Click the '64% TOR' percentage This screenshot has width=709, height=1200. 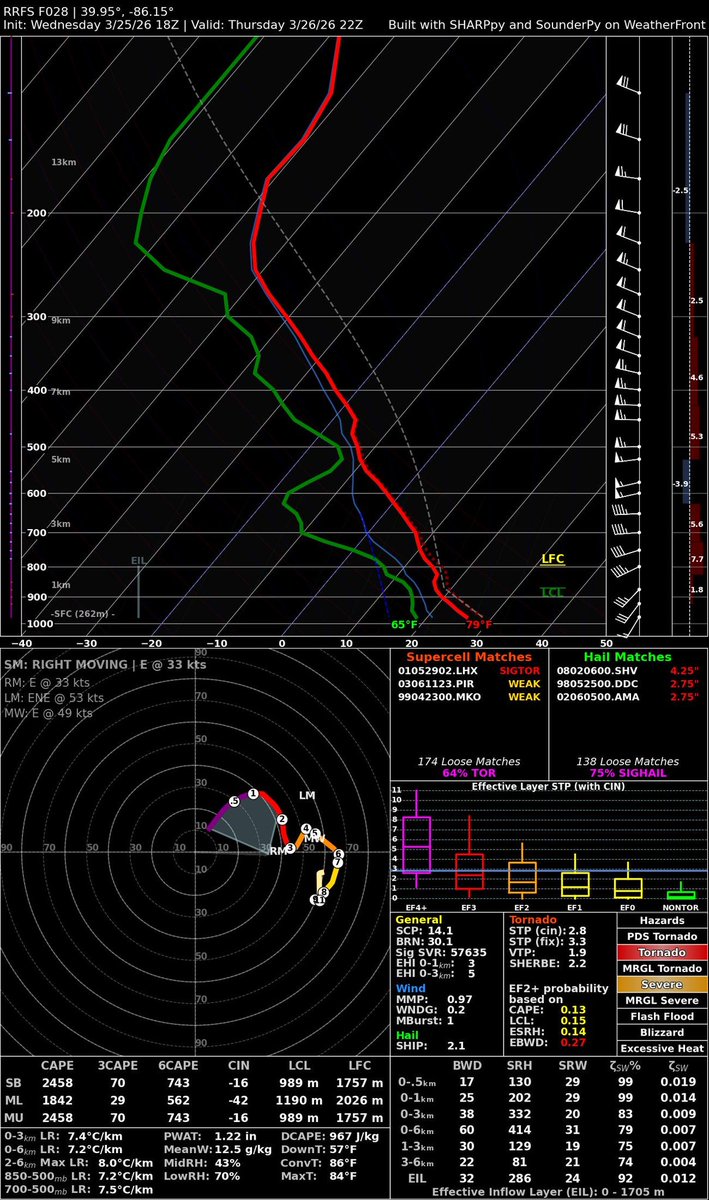[x=468, y=772]
